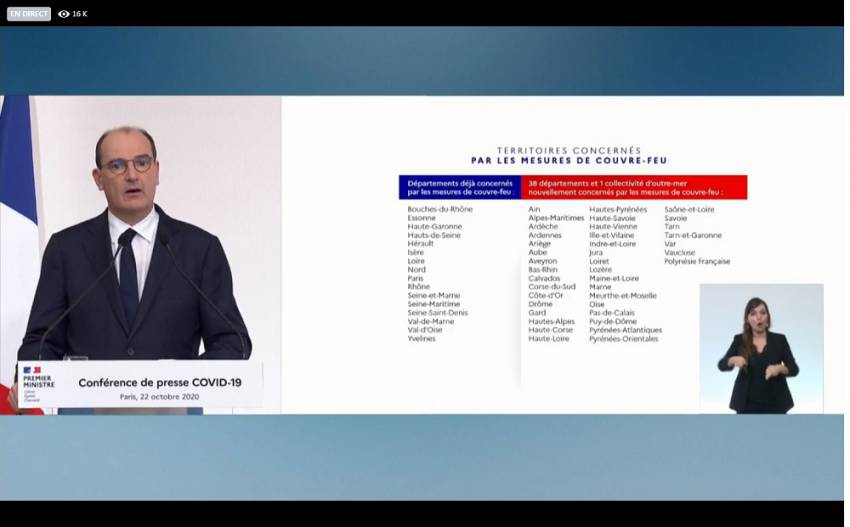The width and height of the screenshot is (850, 527).
Task: Click the Premier Ministre government logo
Action: click(x=38, y=381)
